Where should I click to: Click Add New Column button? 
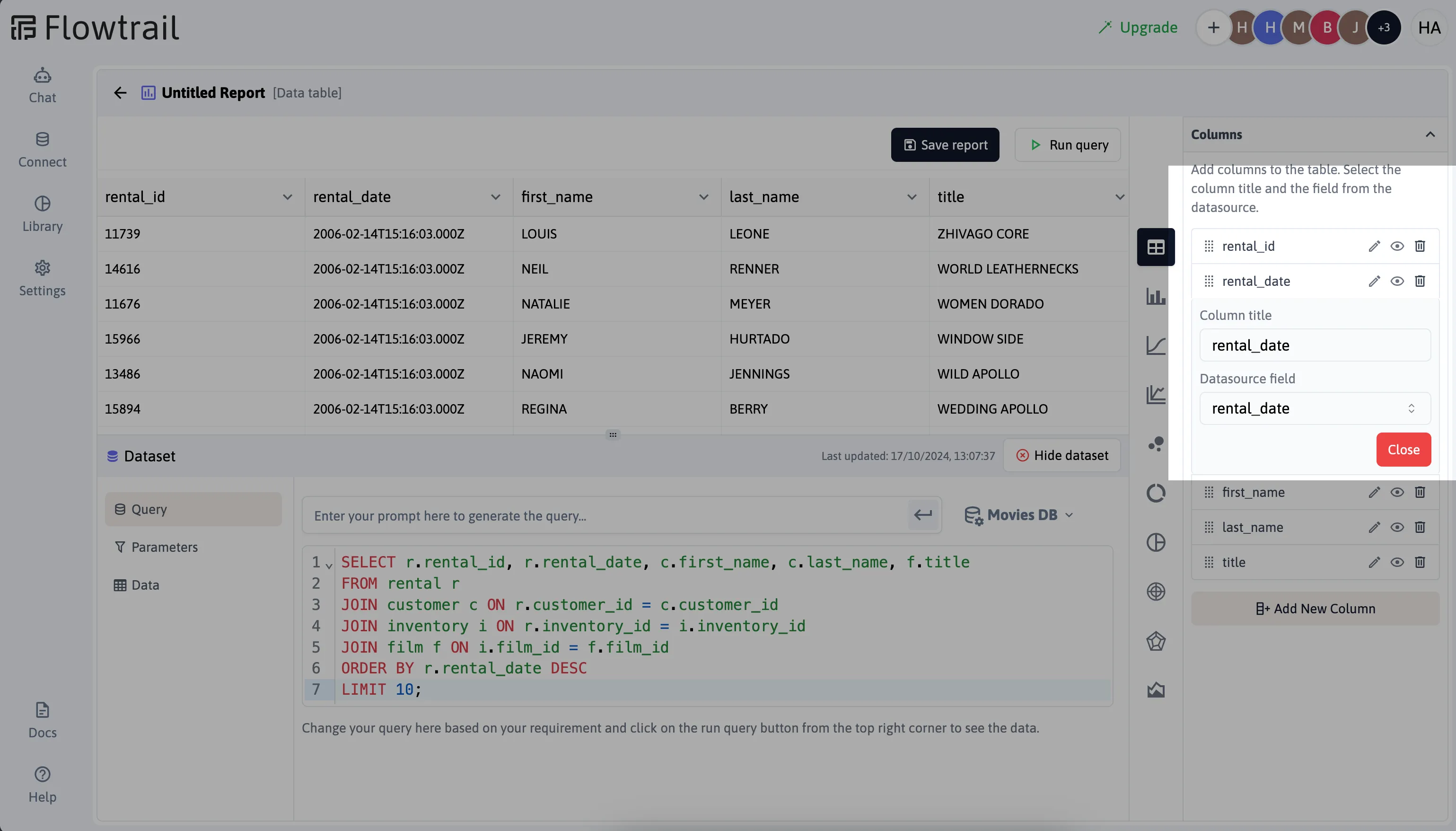[1315, 608]
